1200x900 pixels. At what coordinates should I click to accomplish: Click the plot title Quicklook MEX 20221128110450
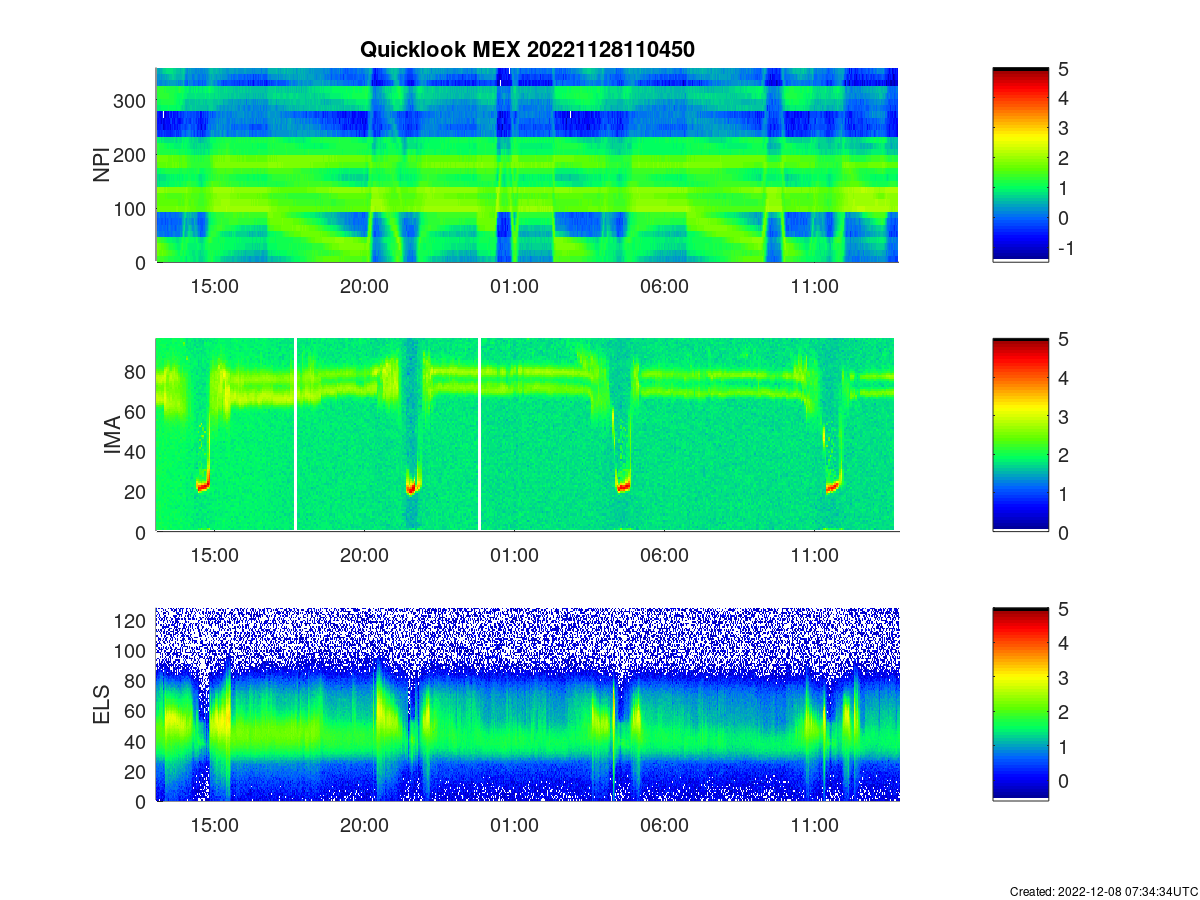(527, 49)
